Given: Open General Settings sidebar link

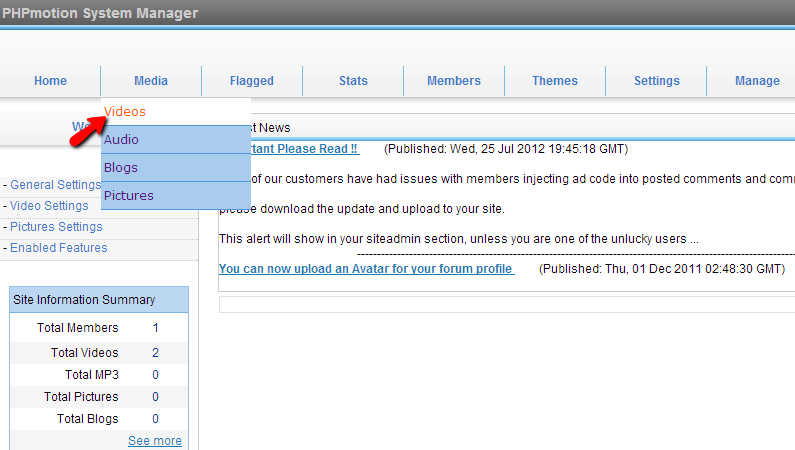Looking at the screenshot, I should click(x=56, y=185).
